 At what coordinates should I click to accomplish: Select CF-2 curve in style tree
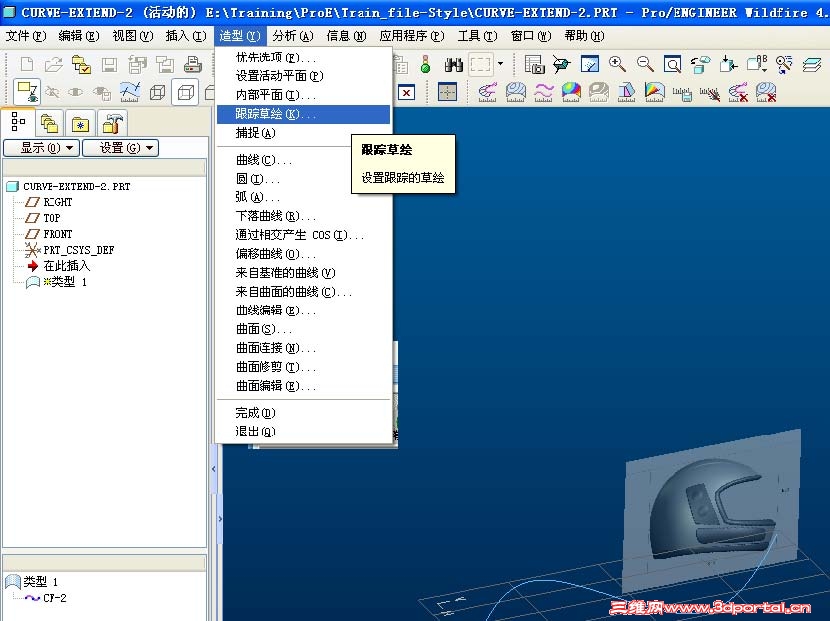[47, 598]
